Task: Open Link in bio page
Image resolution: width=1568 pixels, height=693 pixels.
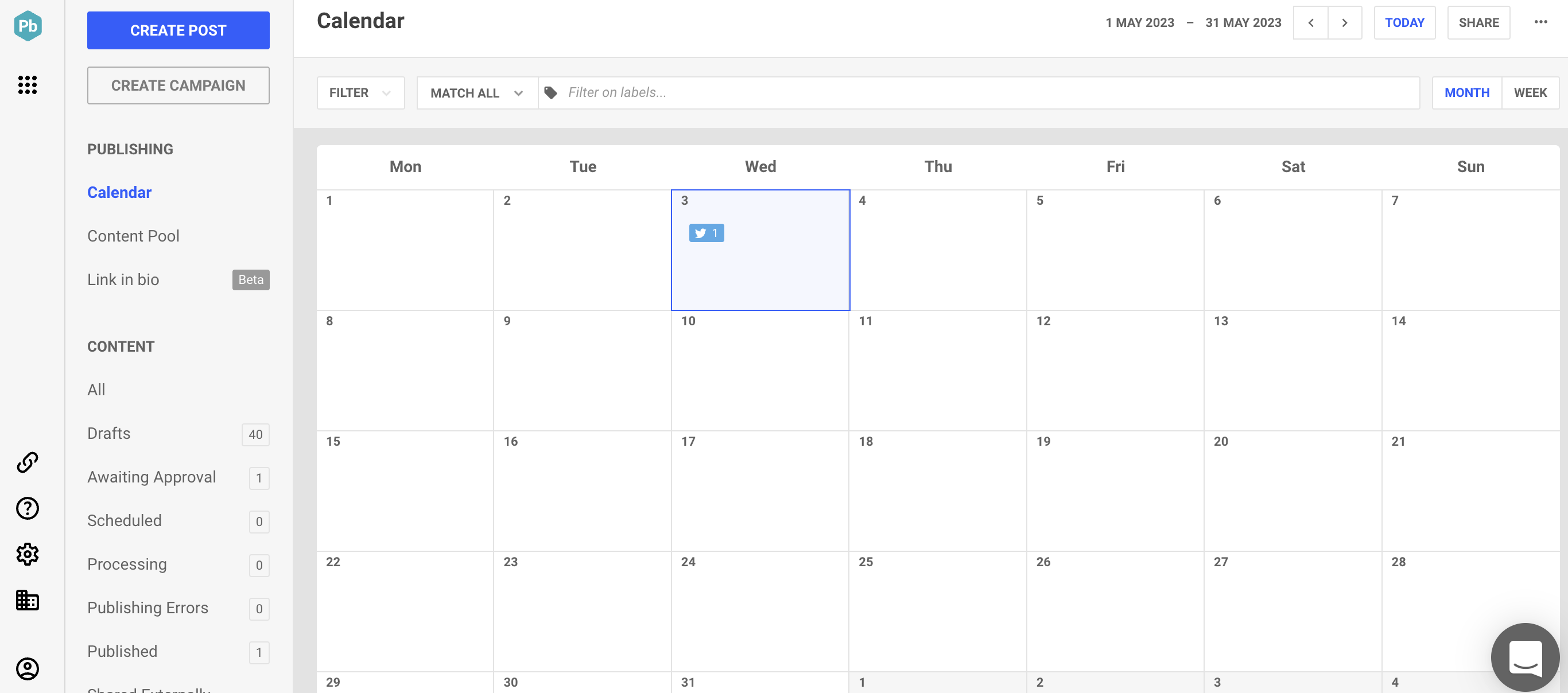Action: click(123, 280)
